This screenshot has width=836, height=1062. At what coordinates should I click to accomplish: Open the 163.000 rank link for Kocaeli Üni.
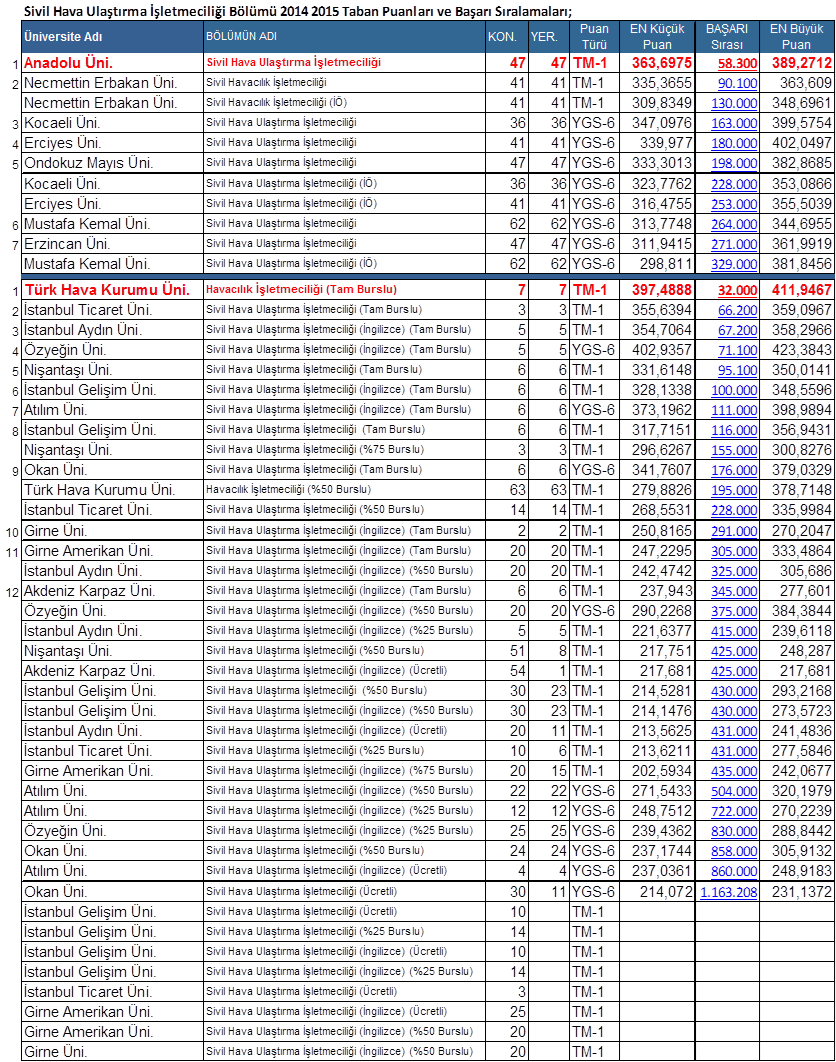[x=734, y=123]
